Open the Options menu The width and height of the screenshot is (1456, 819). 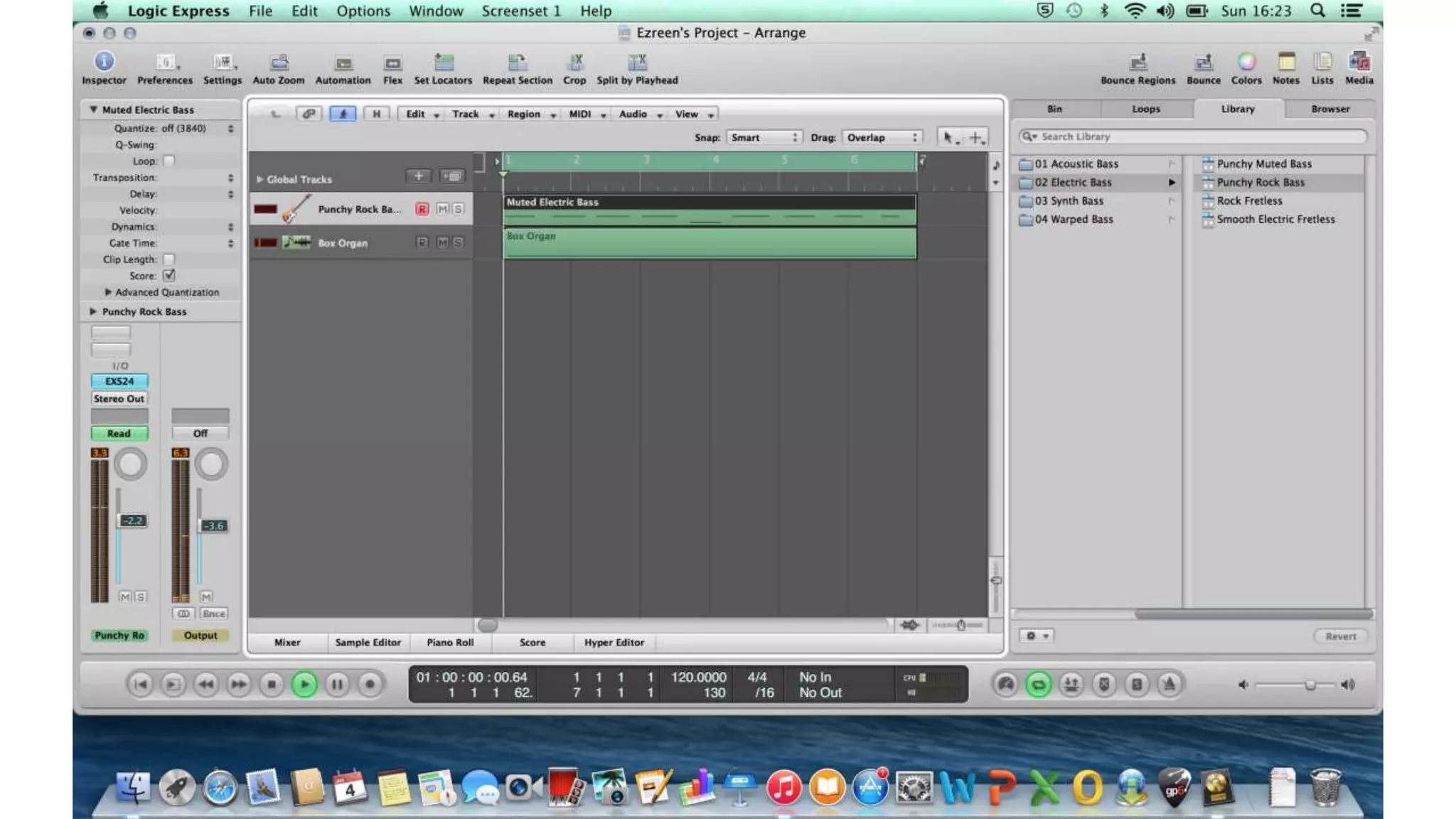pos(363,11)
